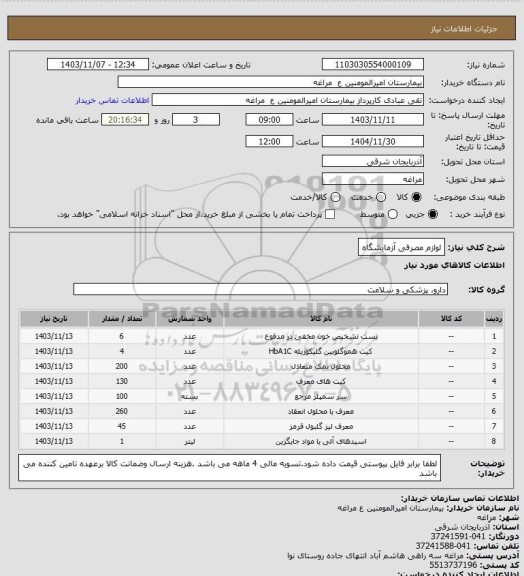Click the general description field لوازم مصرفی آزمایشگاه
Screen dimensions: 524x576
(x=401, y=247)
